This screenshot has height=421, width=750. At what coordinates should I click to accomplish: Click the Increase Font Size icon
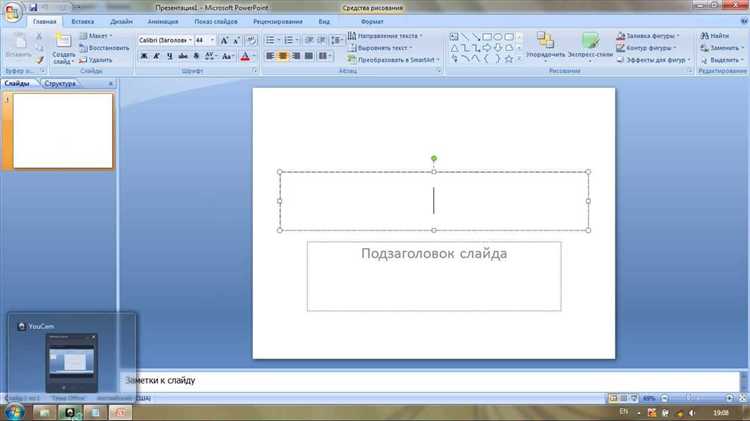(224, 41)
